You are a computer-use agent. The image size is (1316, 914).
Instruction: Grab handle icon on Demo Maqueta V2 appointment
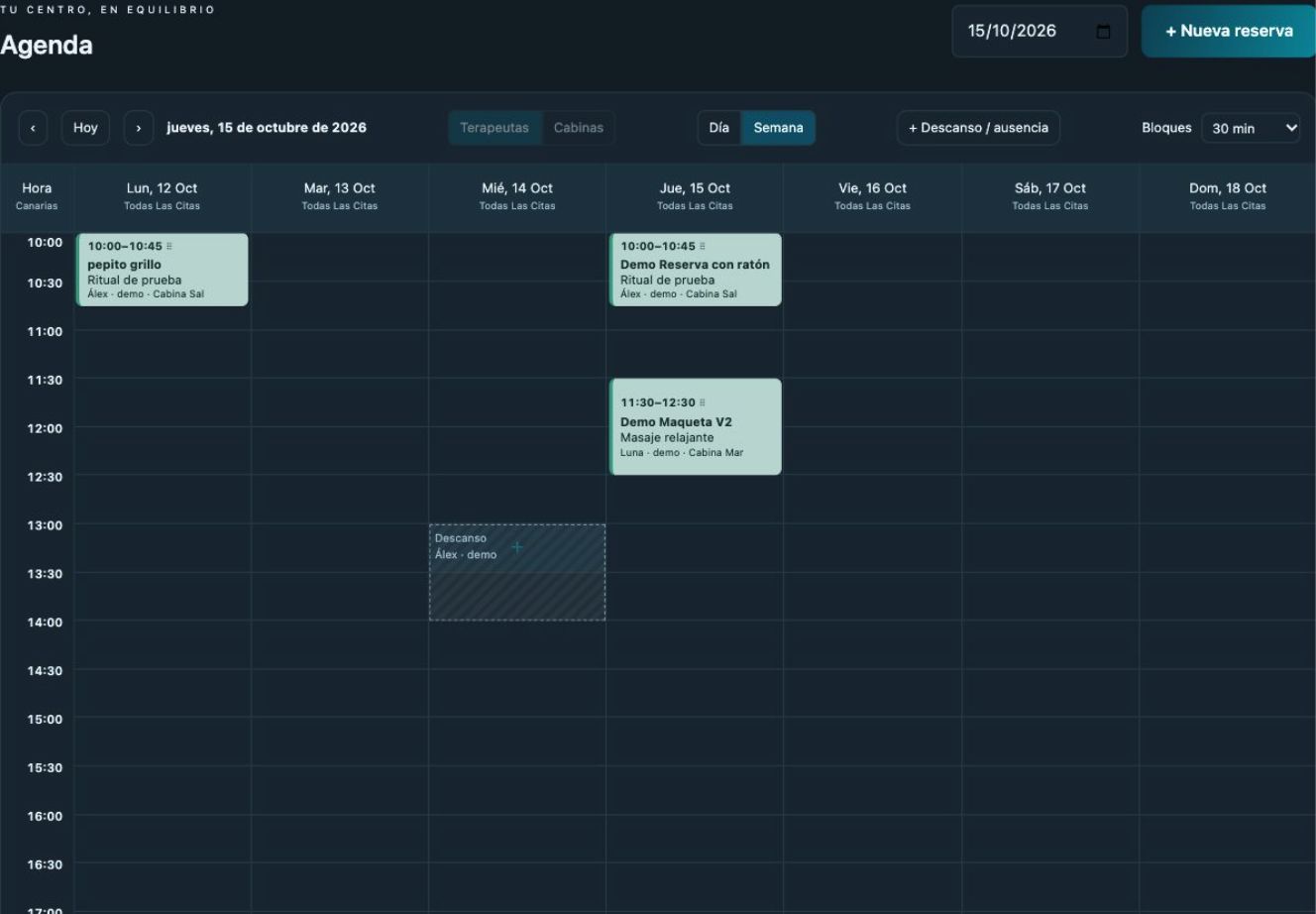coord(703,402)
